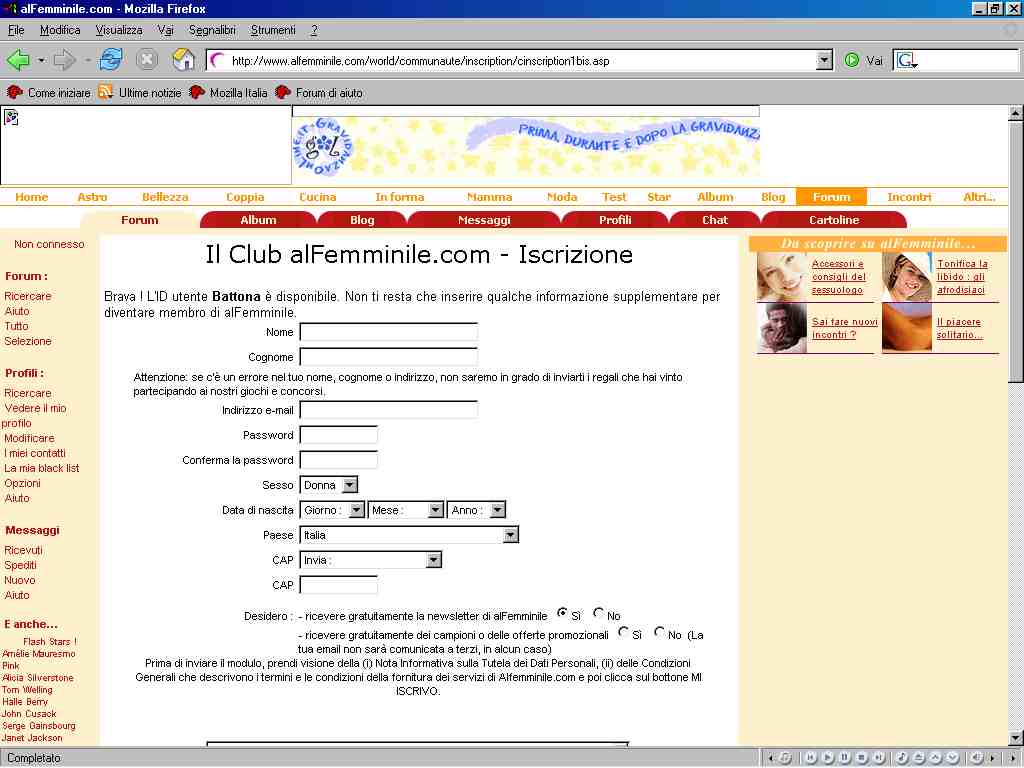Click the page icon in the address bar
The height and width of the screenshot is (768, 1024).
(219, 61)
